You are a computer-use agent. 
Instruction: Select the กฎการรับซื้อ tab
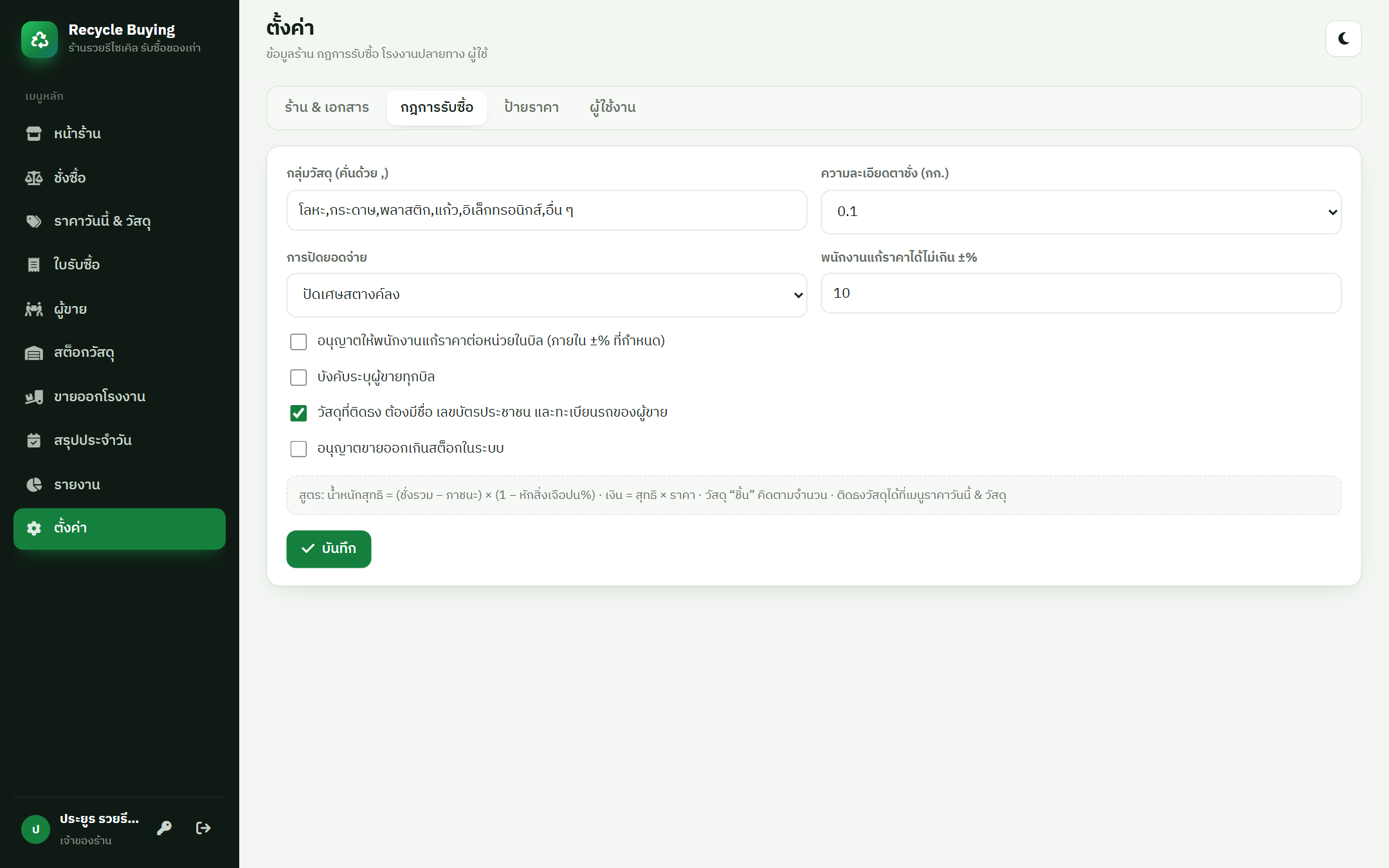pyautogui.click(x=437, y=108)
